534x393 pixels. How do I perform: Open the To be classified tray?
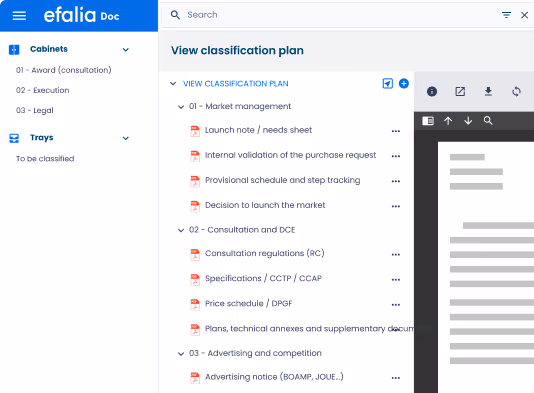tap(45, 159)
